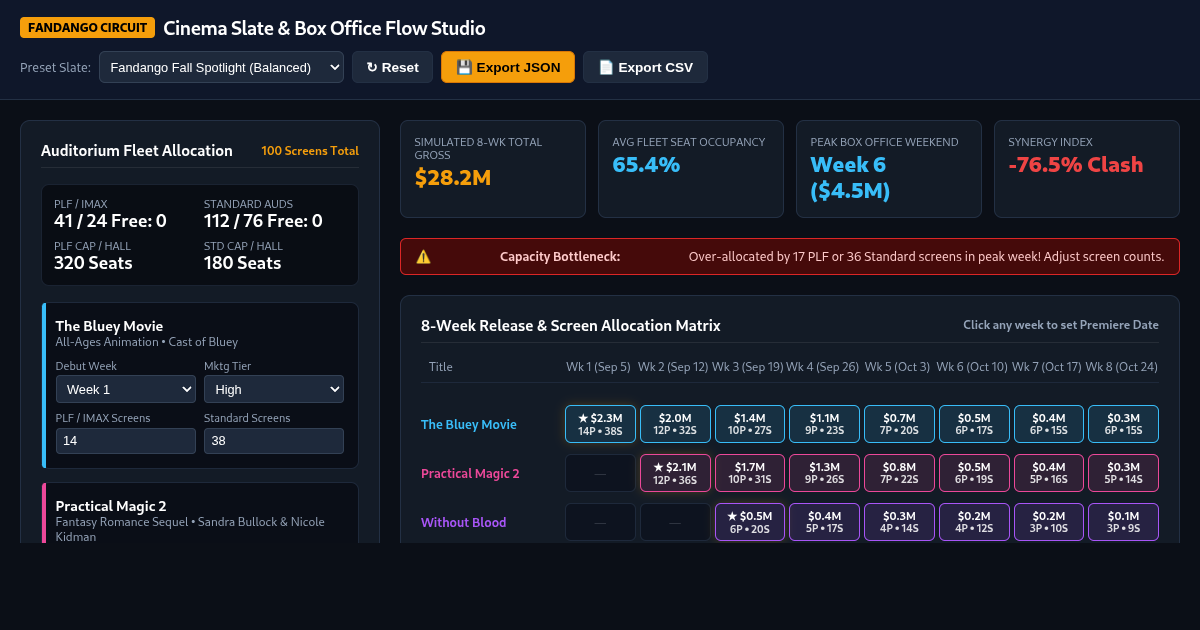Click 112 / 76 Free: 0 standard value
Image resolution: width=1200 pixels, height=630 pixels.
(263, 221)
